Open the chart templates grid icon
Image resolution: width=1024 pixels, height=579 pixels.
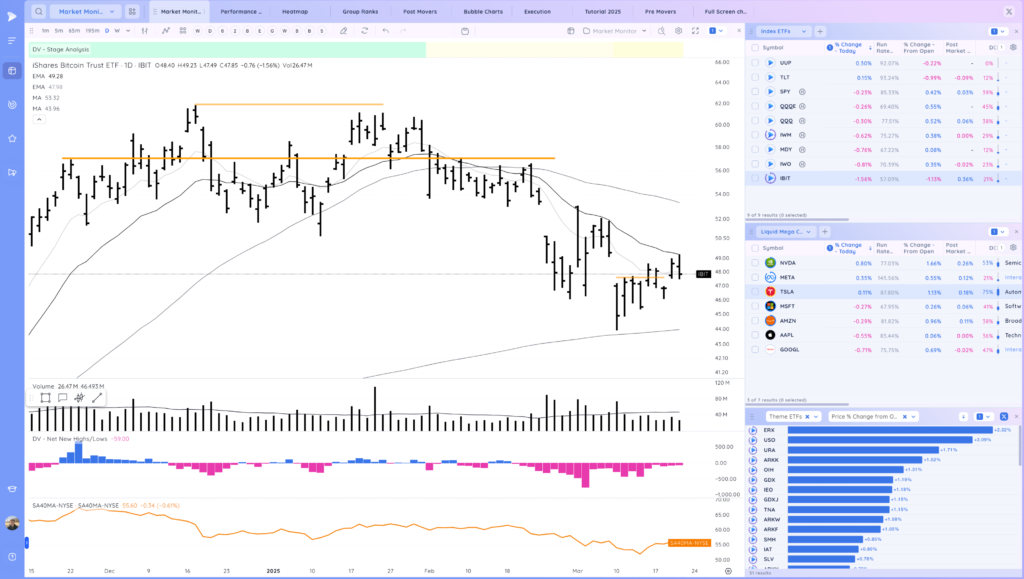183,31
